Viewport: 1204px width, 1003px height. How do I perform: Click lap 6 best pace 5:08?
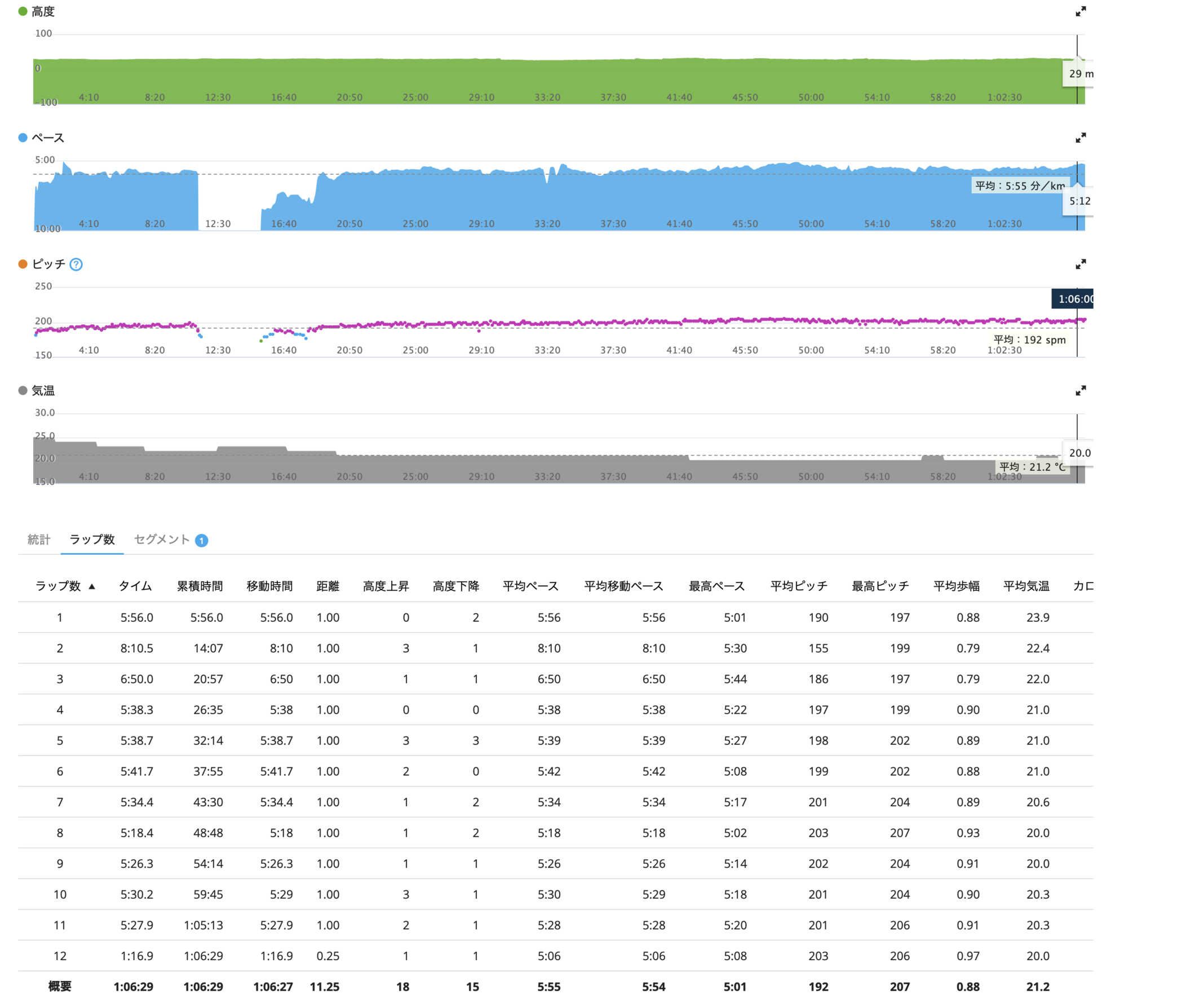tap(735, 772)
